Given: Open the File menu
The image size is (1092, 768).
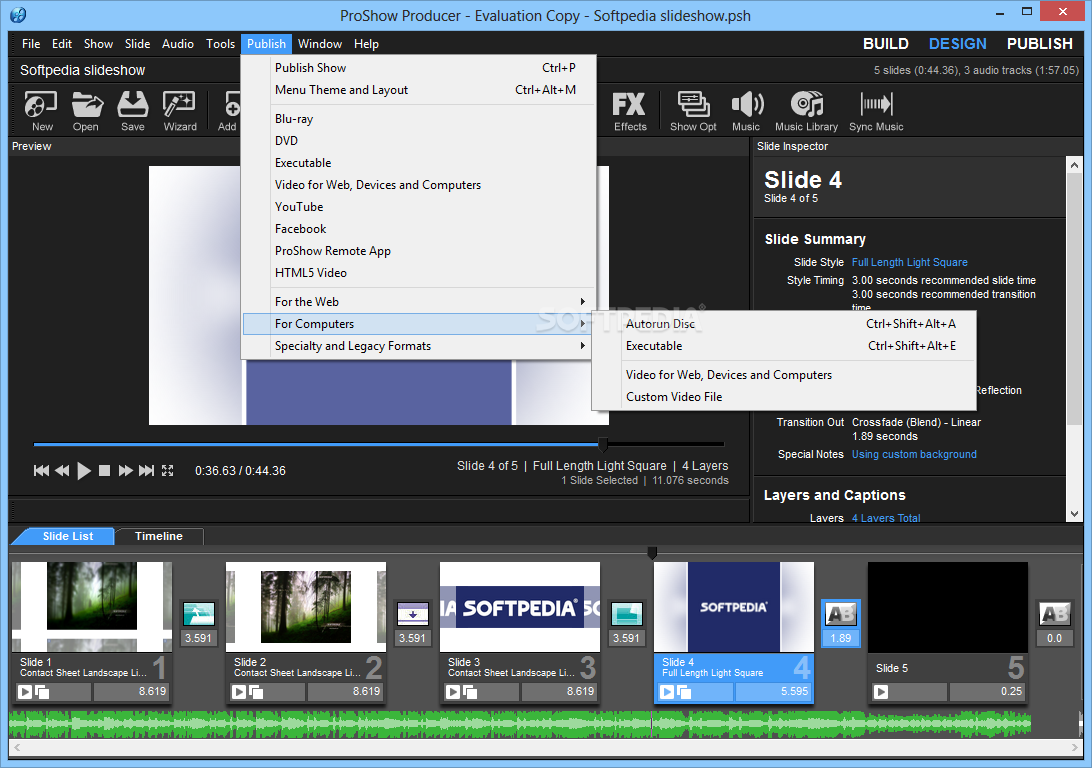Looking at the screenshot, I should (x=31, y=44).
